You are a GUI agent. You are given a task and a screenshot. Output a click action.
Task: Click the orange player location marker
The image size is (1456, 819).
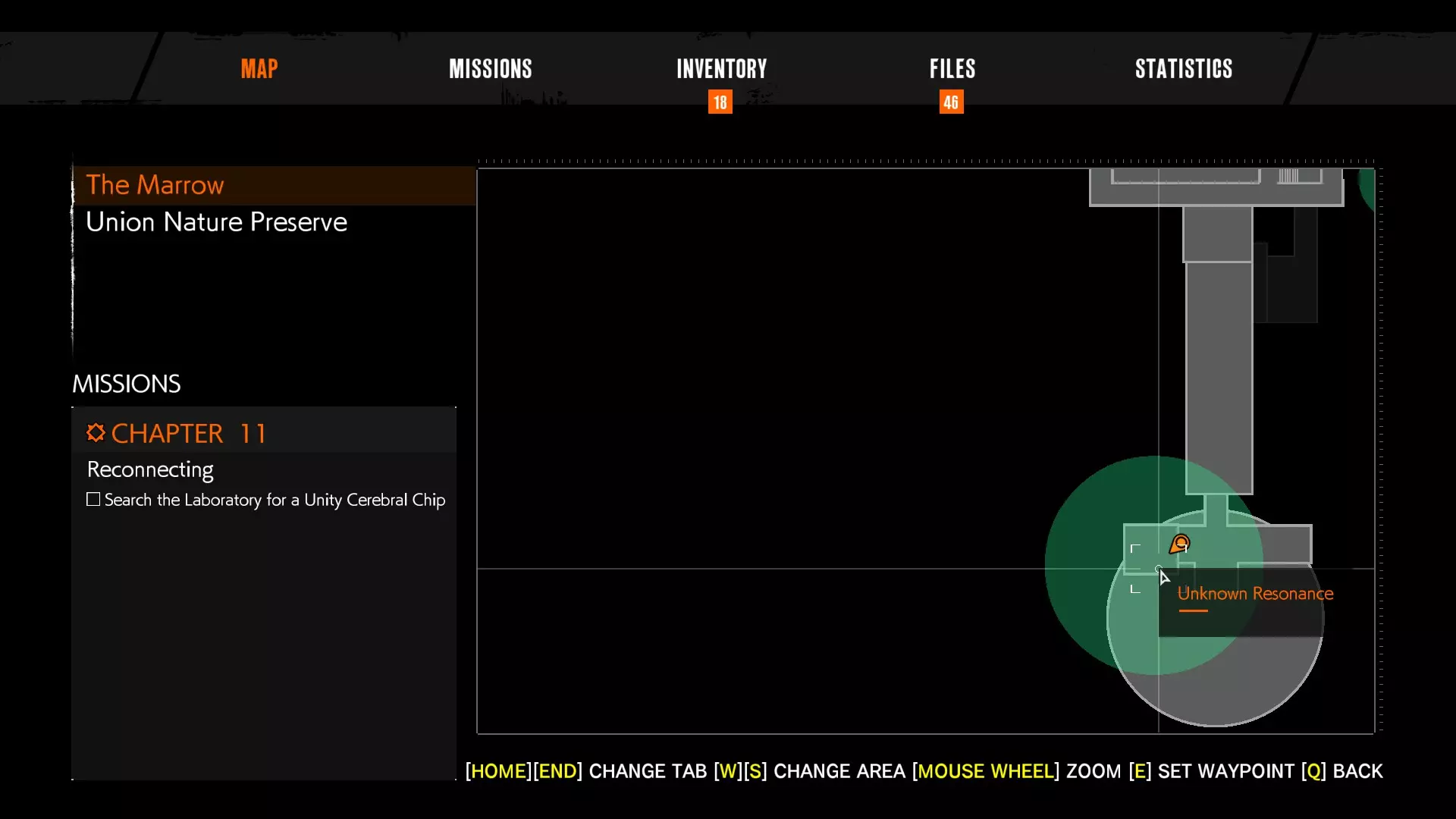[1180, 544]
